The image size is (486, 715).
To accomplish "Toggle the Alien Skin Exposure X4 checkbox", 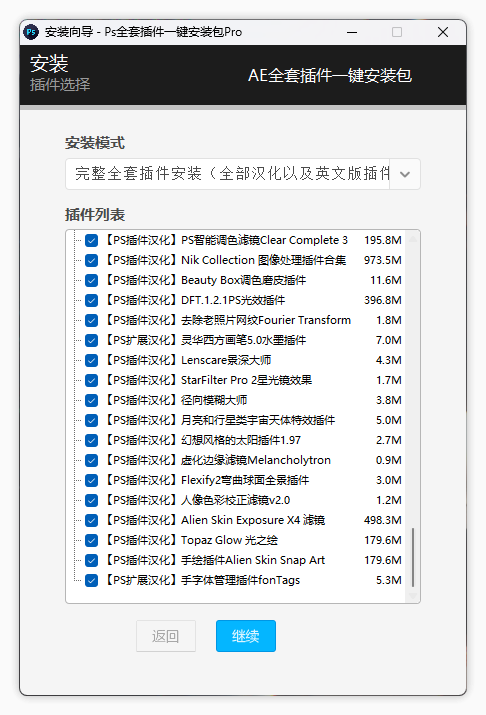I will tap(92, 521).
